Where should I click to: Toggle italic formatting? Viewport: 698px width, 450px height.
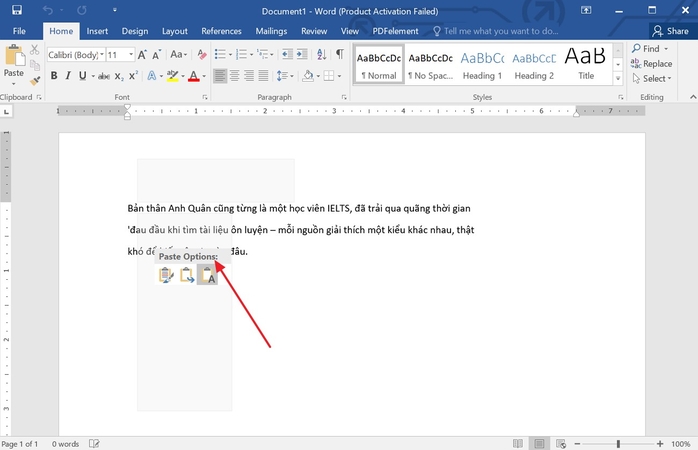pos(68,76)
